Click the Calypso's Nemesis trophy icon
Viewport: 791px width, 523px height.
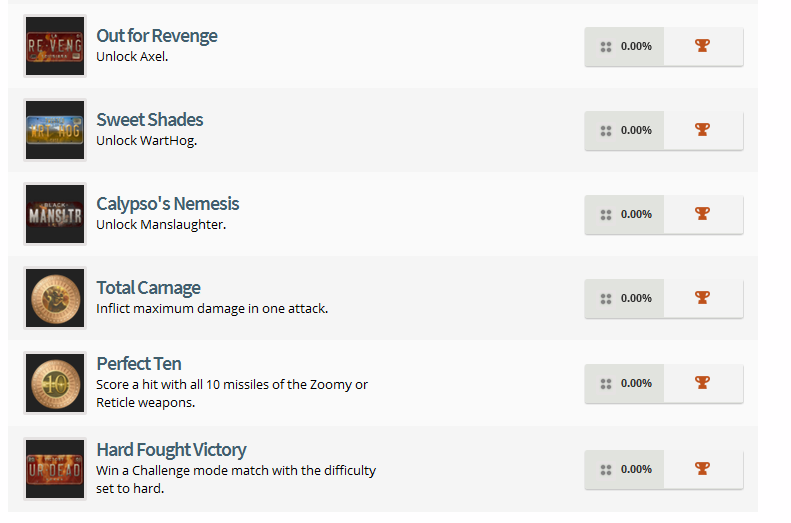pos(702,214)
